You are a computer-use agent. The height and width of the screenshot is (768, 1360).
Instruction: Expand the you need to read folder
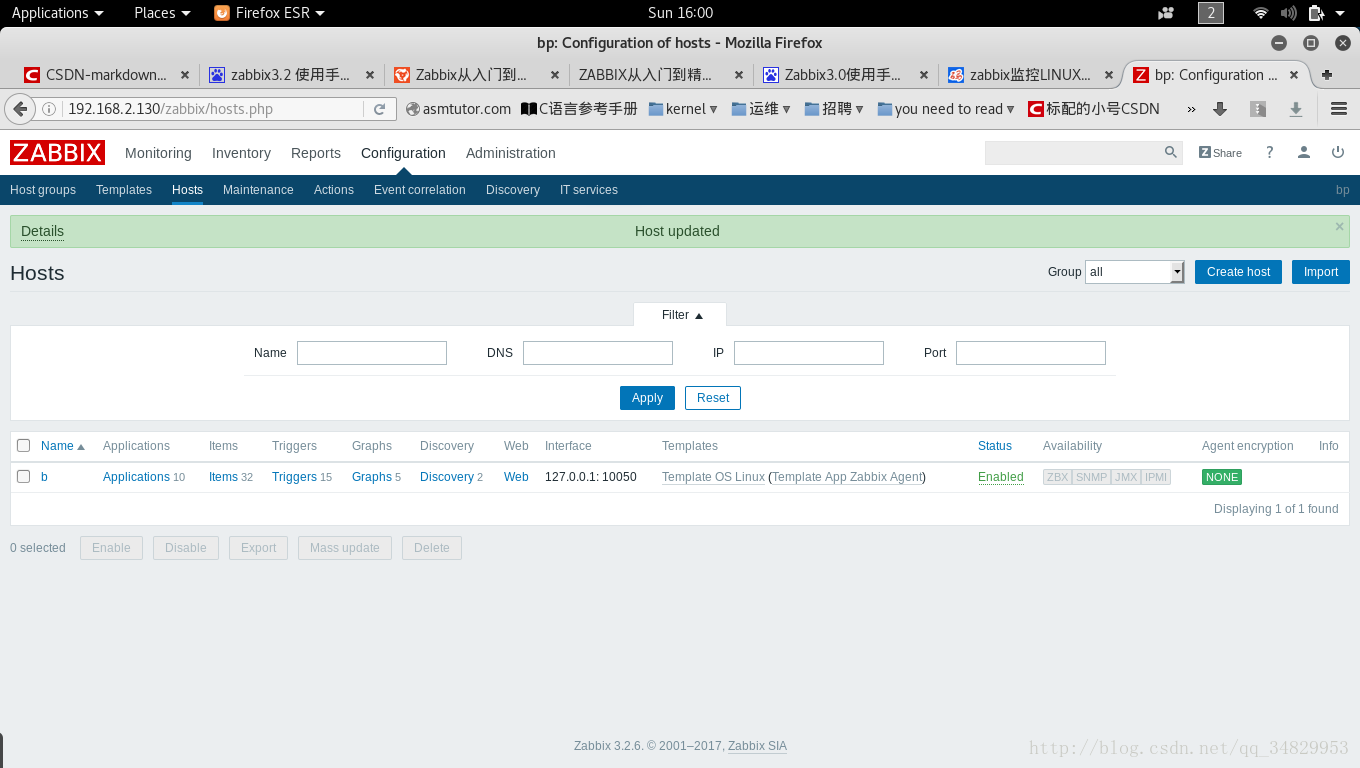(946, 109)
